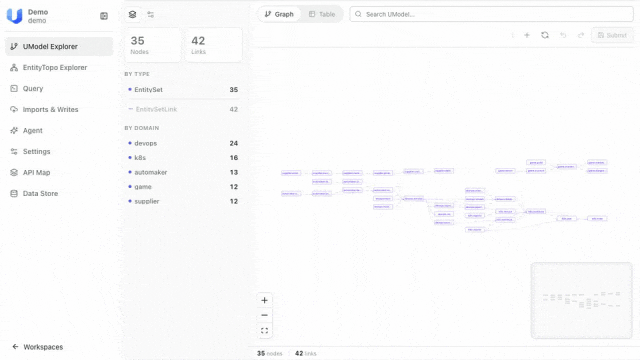640x360 pixels.
Task: Refresh the graph view
Action: tap(545, 35)
